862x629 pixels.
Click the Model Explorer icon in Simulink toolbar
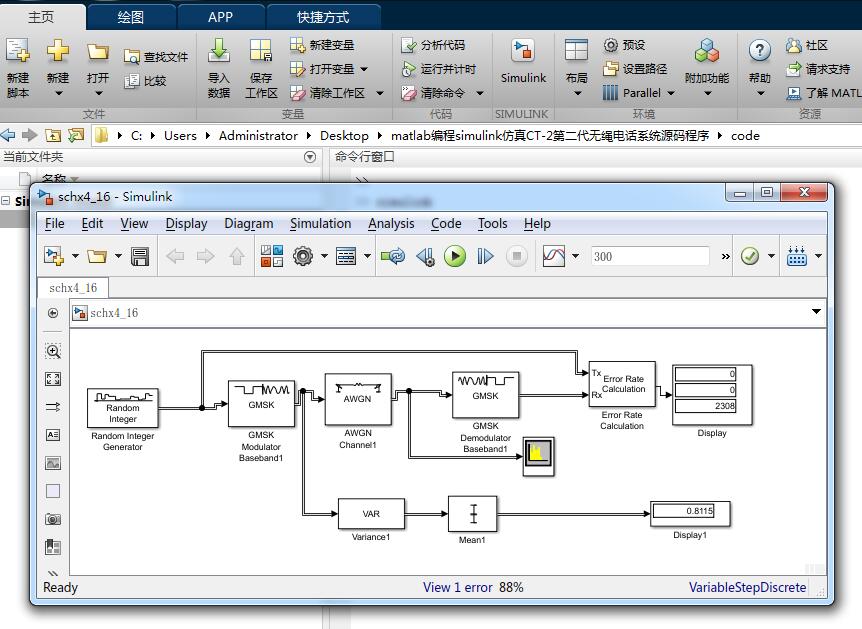pos(346,256)
